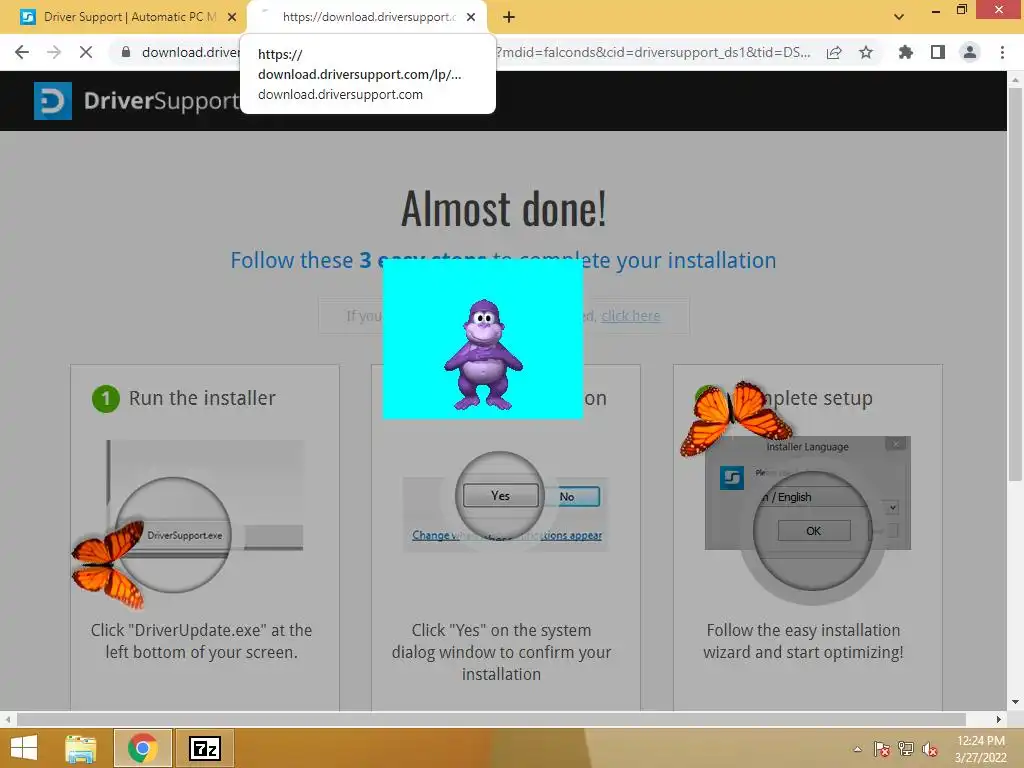
Task: Click the Yes button illustration
Action: (x=501, y=496)
